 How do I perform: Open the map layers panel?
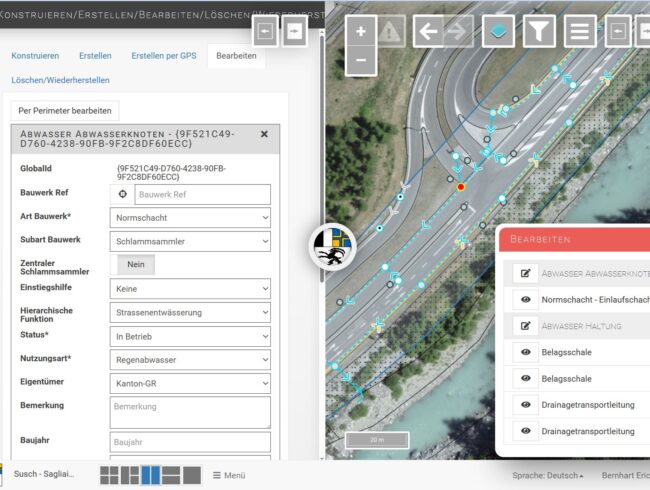click(500, 31)
